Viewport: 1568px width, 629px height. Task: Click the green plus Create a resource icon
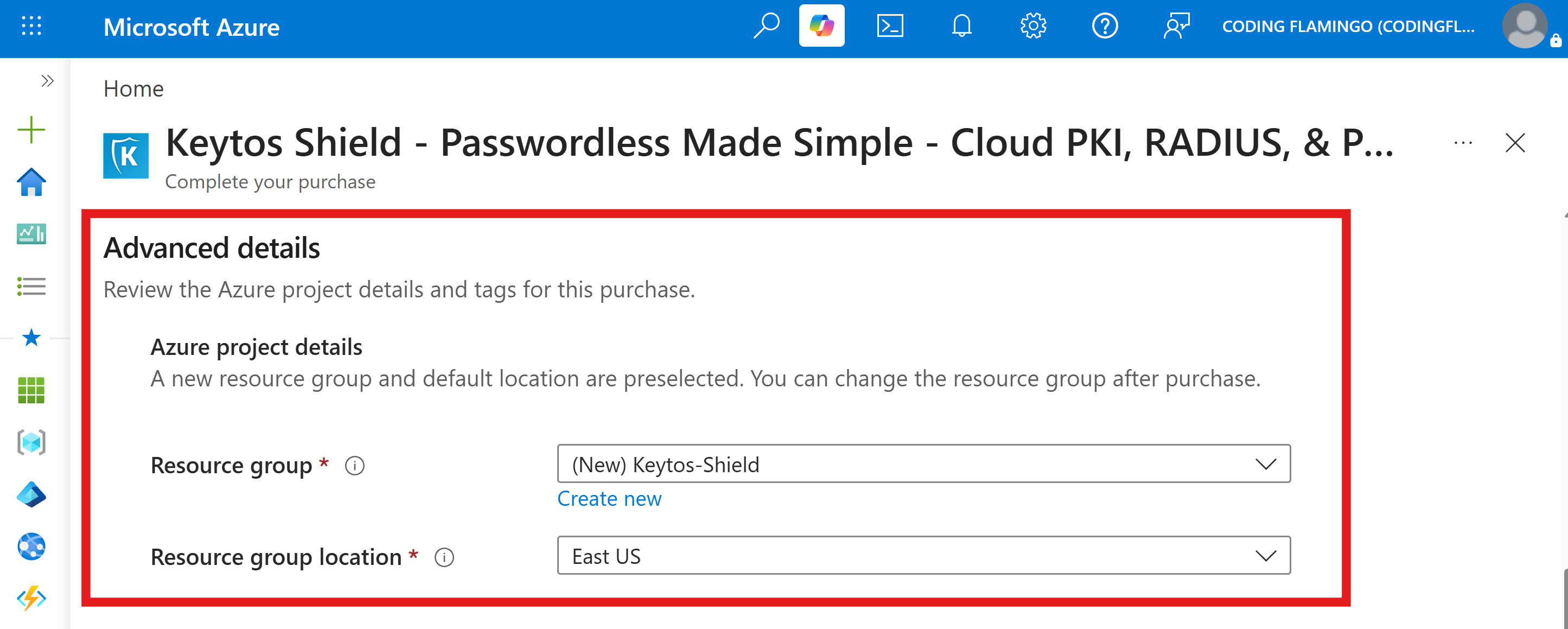pyautogui.click(x=31, y=130)
